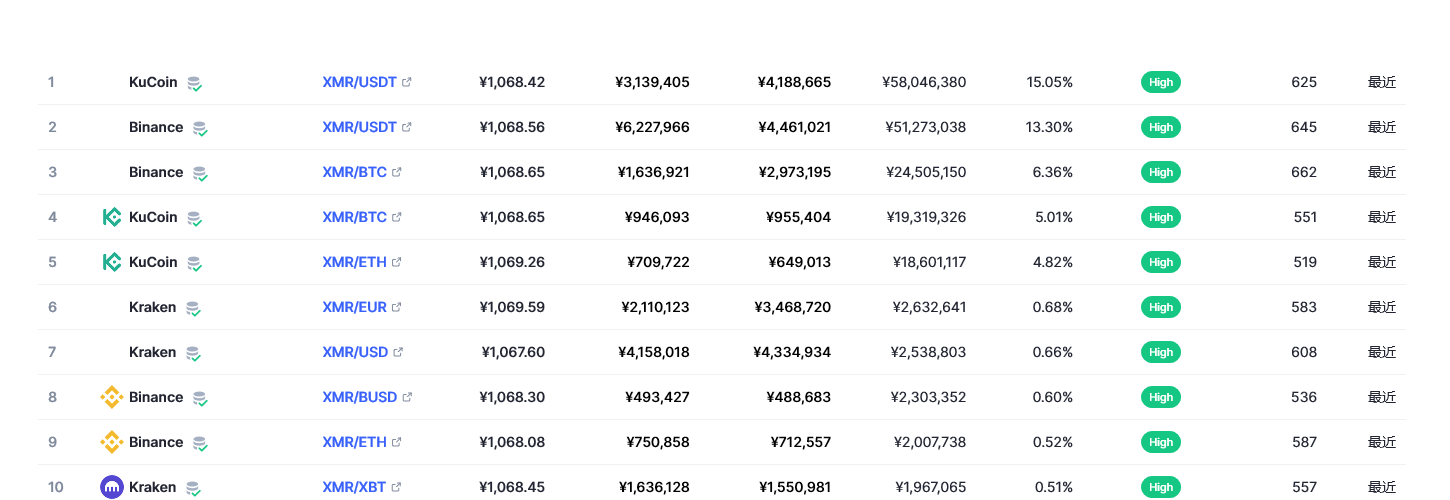
Task: Click the KuCoin logo in row 5
Action: [x=112, y=262]
